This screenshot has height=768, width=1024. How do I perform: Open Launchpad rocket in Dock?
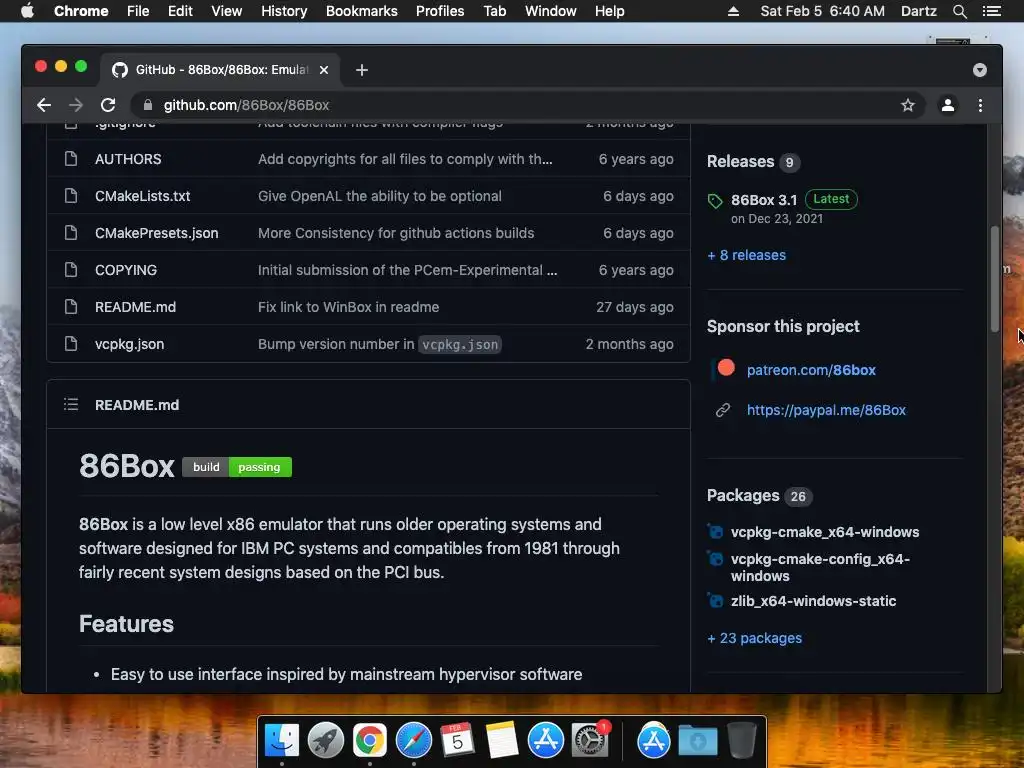pos(326,741)
